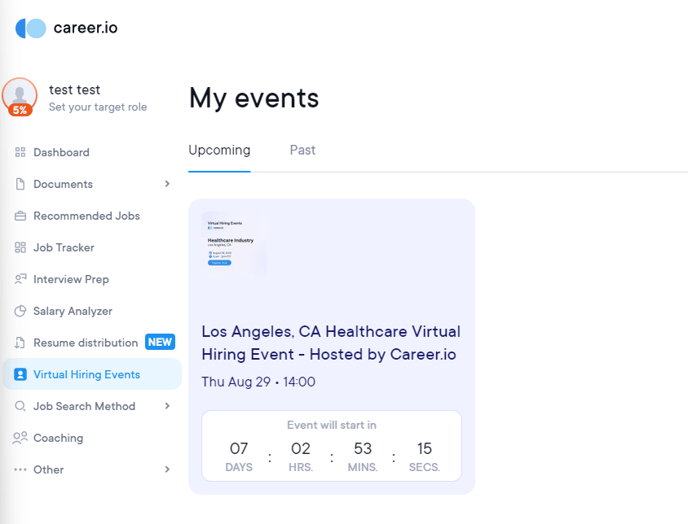The width and height of the screenshot is (688, 524).
Task: Click the 'Event will start in' label
Action: pos(332,425)
